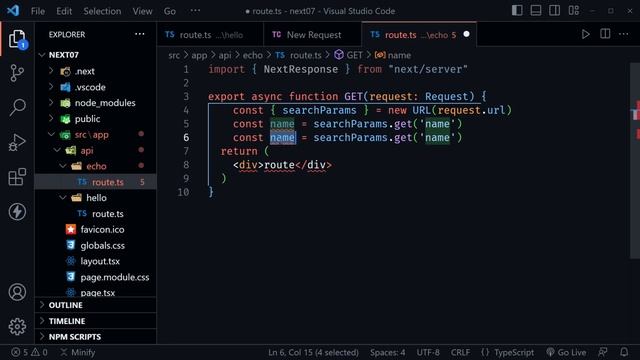Start Go Live server

tap(566, 352)
